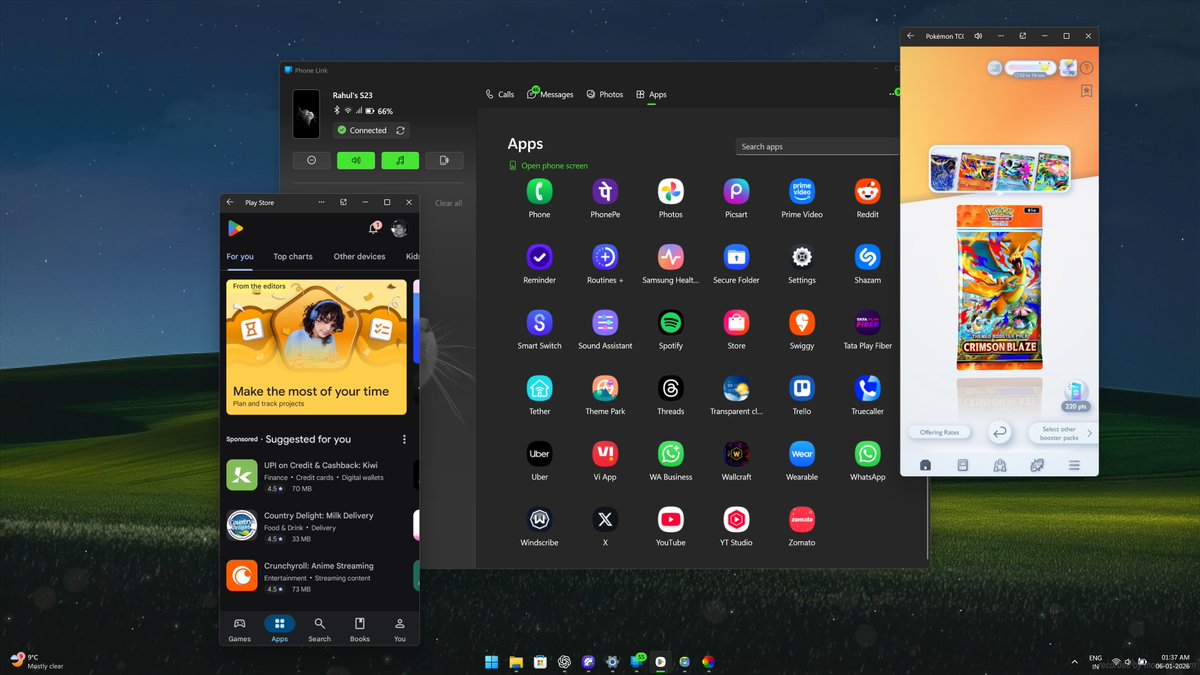Switch to the Messages tab

551,94
